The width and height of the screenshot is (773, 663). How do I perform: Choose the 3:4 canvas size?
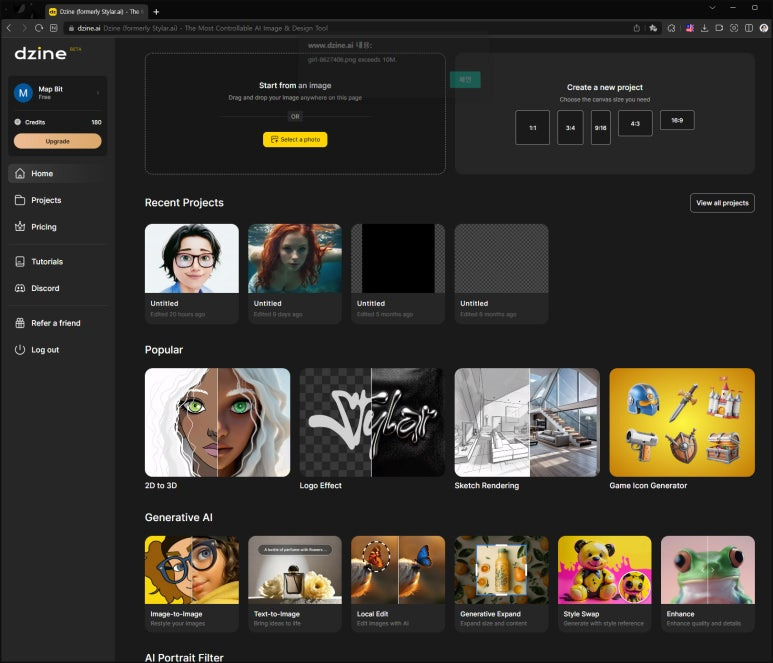click(x=570, y=128)
